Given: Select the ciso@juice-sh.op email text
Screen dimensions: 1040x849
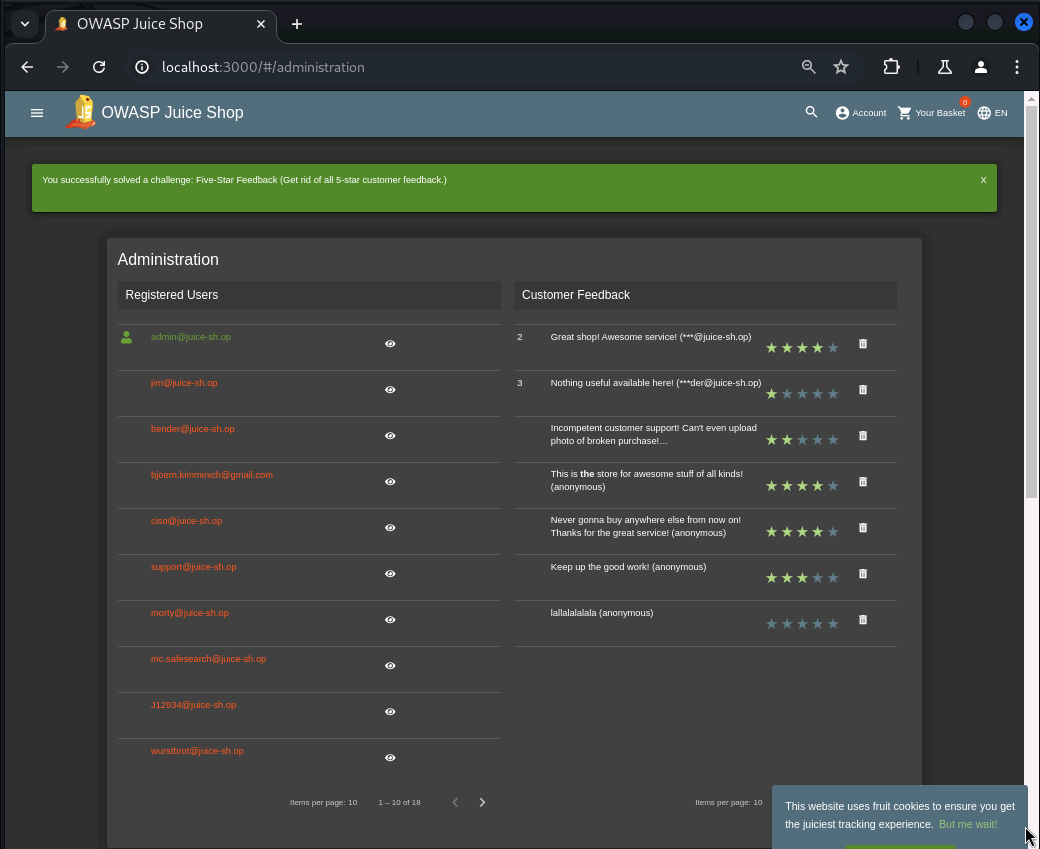Looking at the screenshot, I should pyautogui.click(x=186, y=521).
